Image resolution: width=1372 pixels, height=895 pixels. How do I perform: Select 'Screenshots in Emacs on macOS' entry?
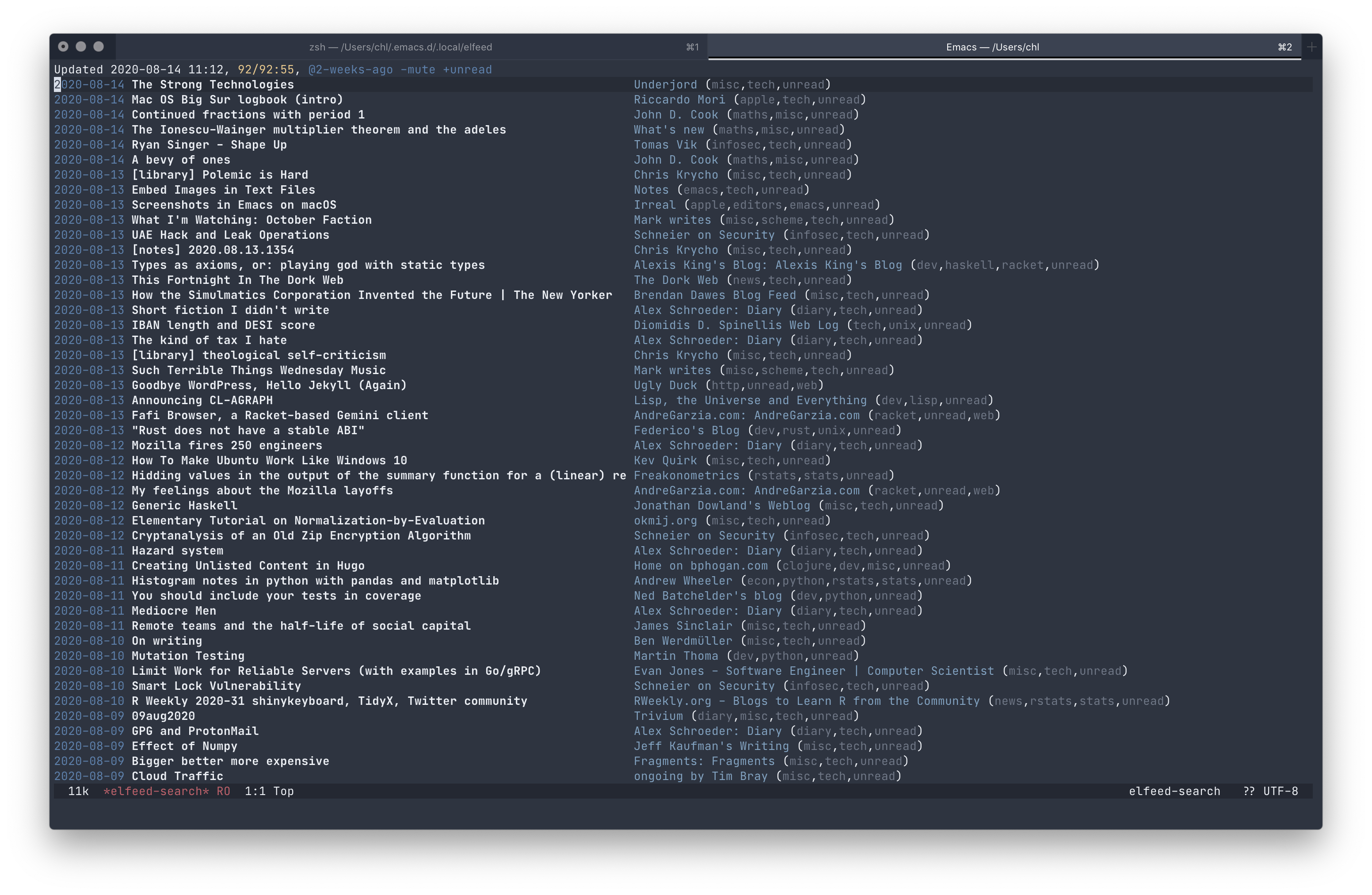[233, 205]
